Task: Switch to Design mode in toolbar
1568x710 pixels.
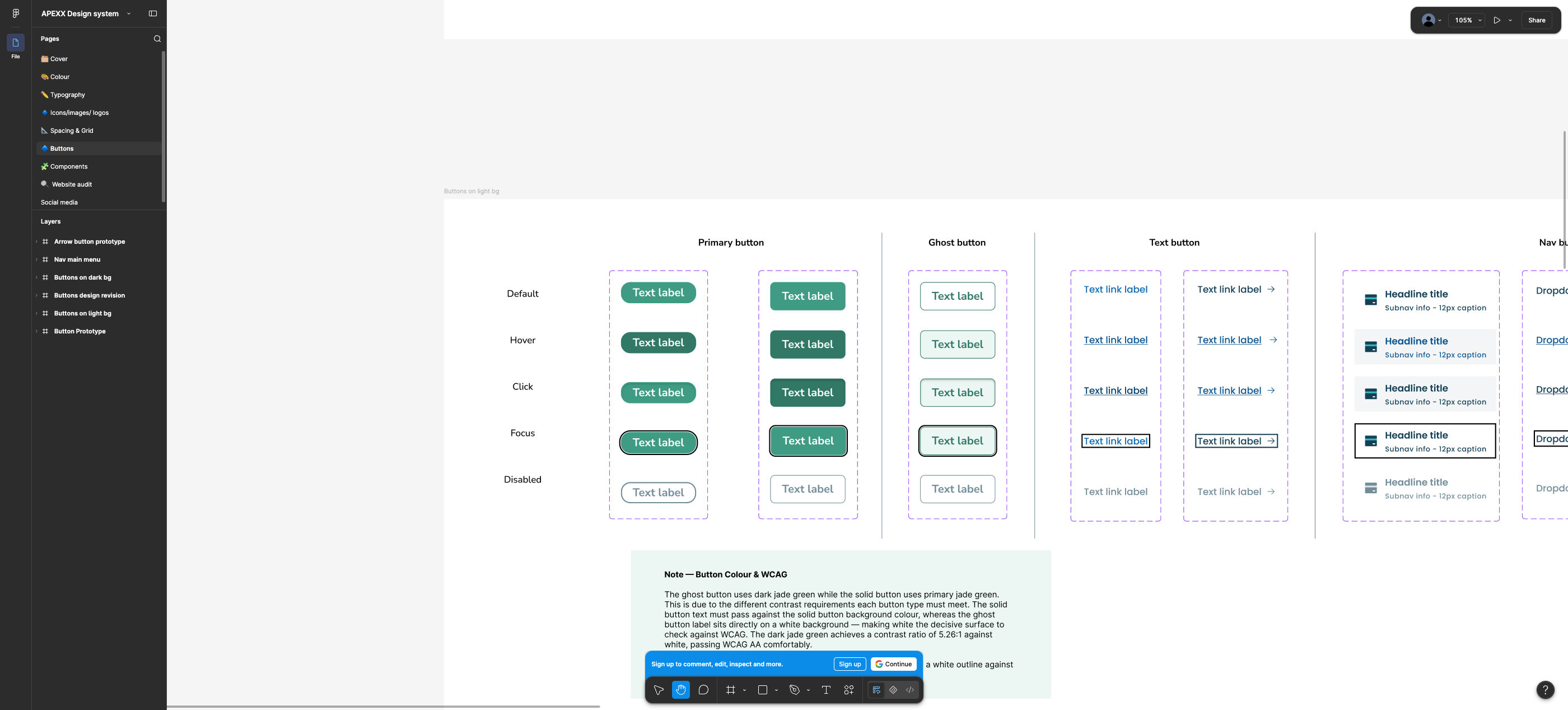Action: (x=876, y=690)
